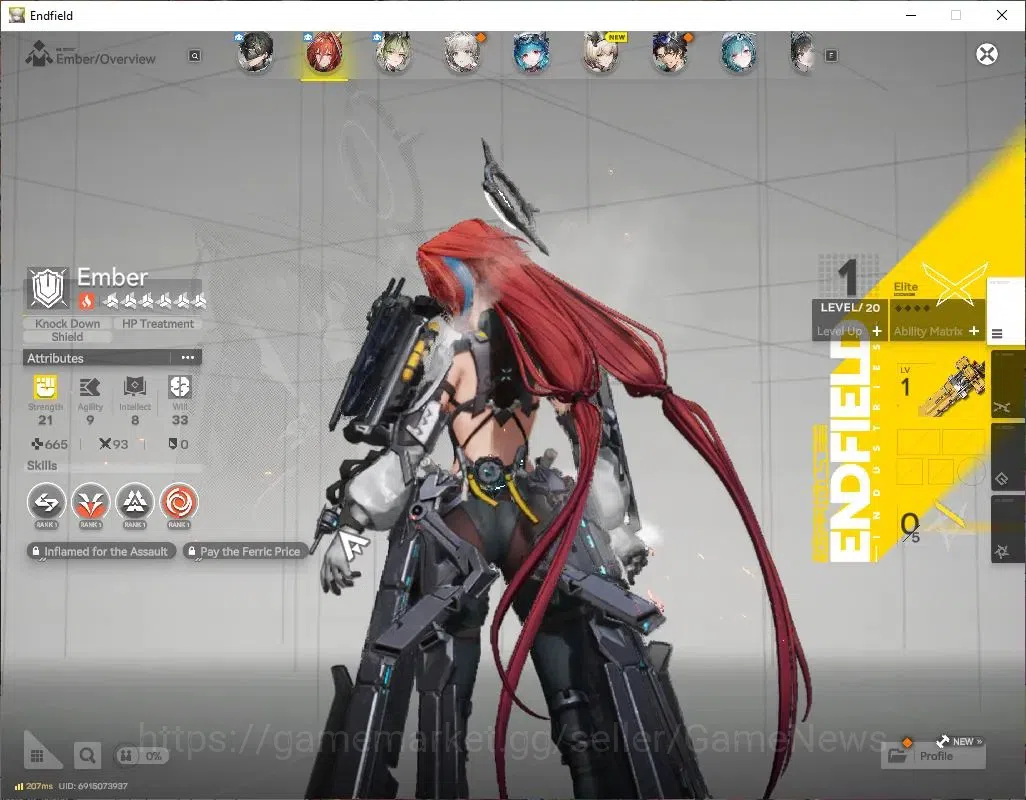This screenshot has width=1026, height=800.
Task: Expand Attributes details with three dots
Action: click(188, 358)
